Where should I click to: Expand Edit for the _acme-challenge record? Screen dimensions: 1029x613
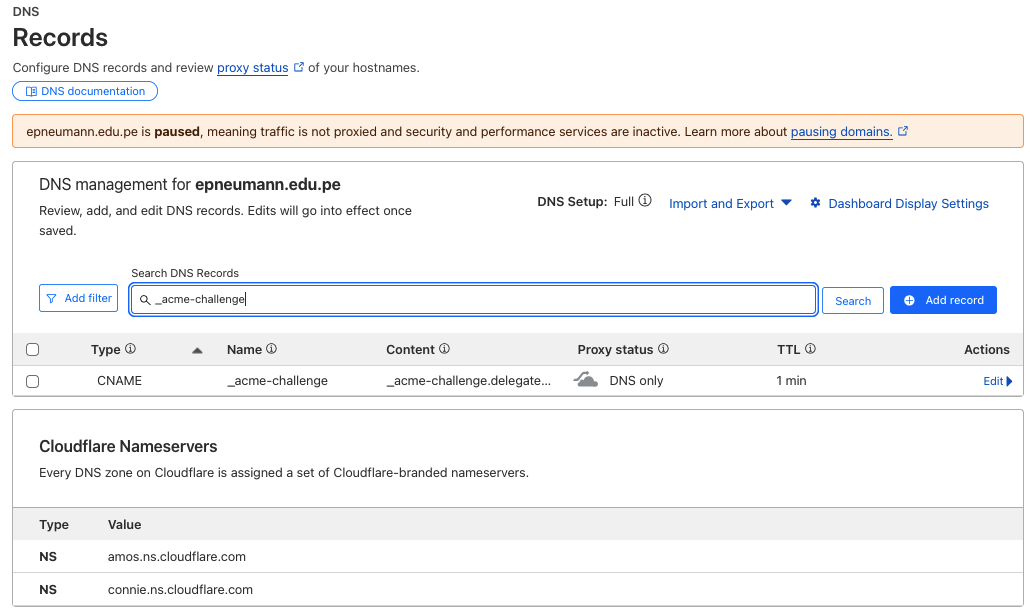998,381
